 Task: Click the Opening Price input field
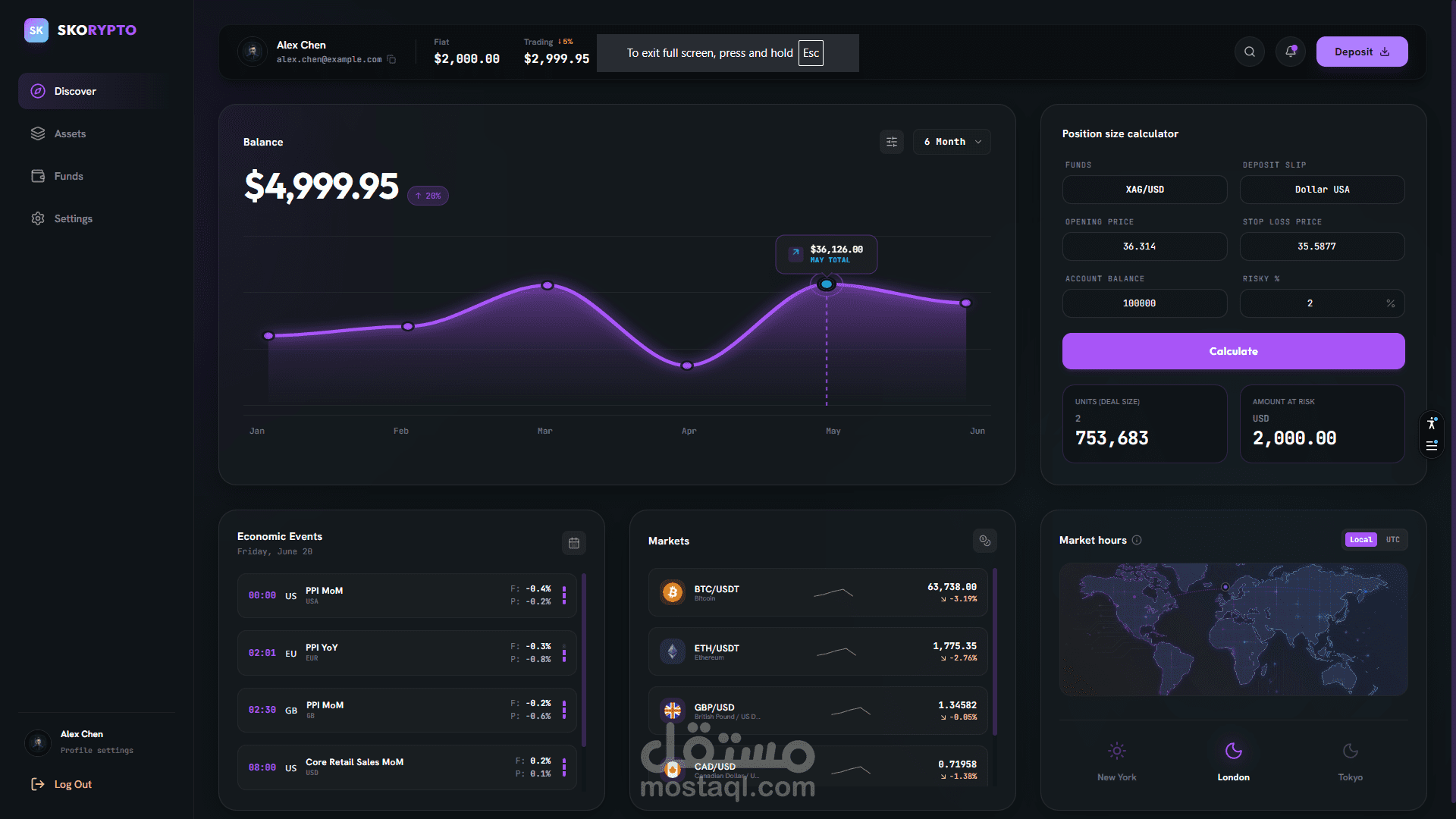pos(1145,246)
